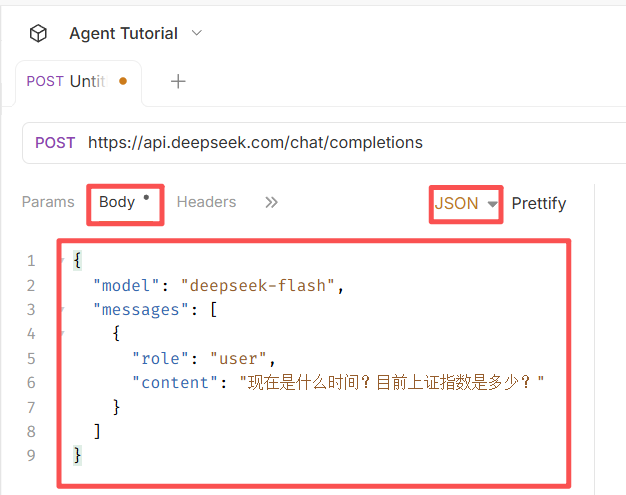Place cursor at closing brace on line 9
Image resolution: width=626 pixels, height=495 pixels.
77,455
